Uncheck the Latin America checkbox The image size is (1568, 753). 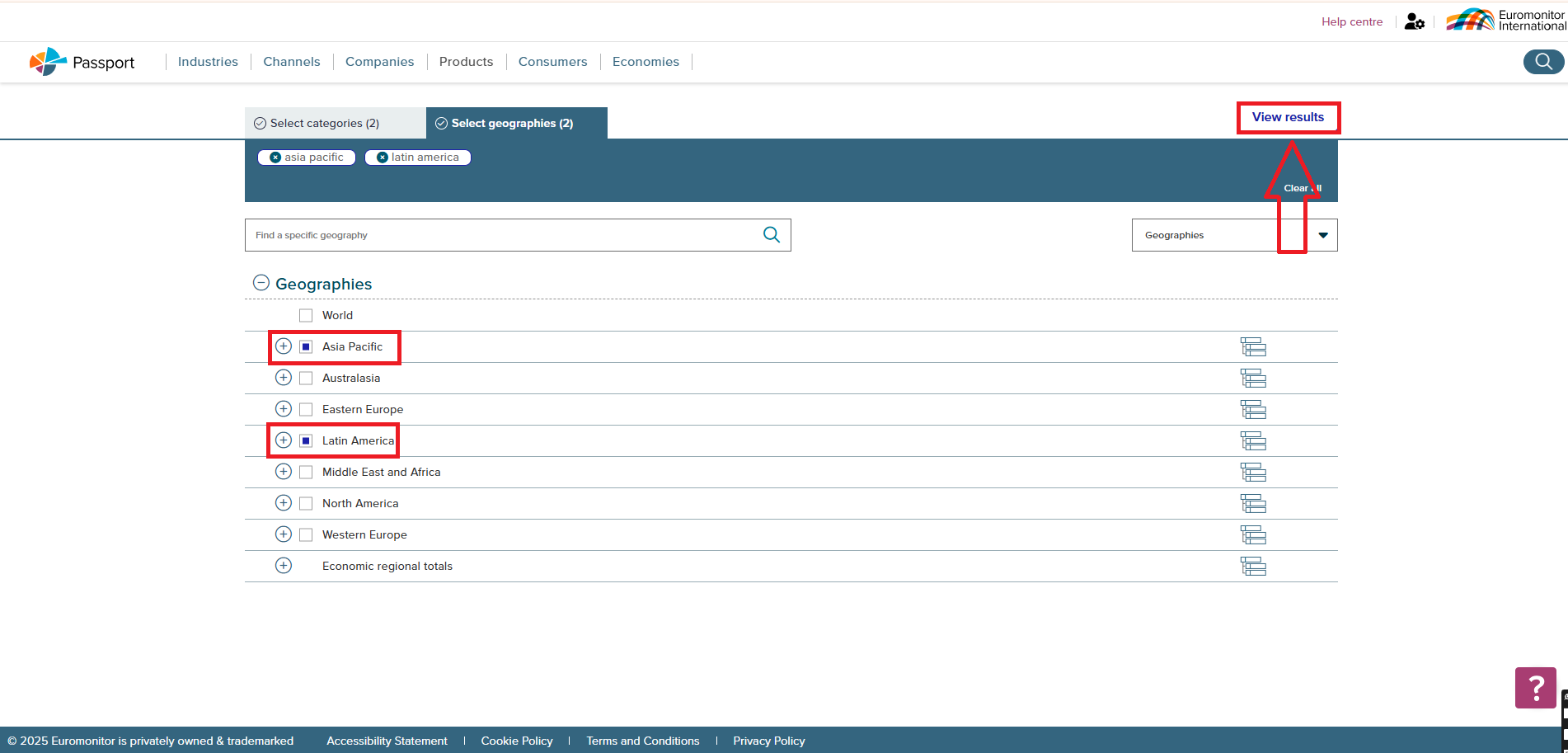306,441
